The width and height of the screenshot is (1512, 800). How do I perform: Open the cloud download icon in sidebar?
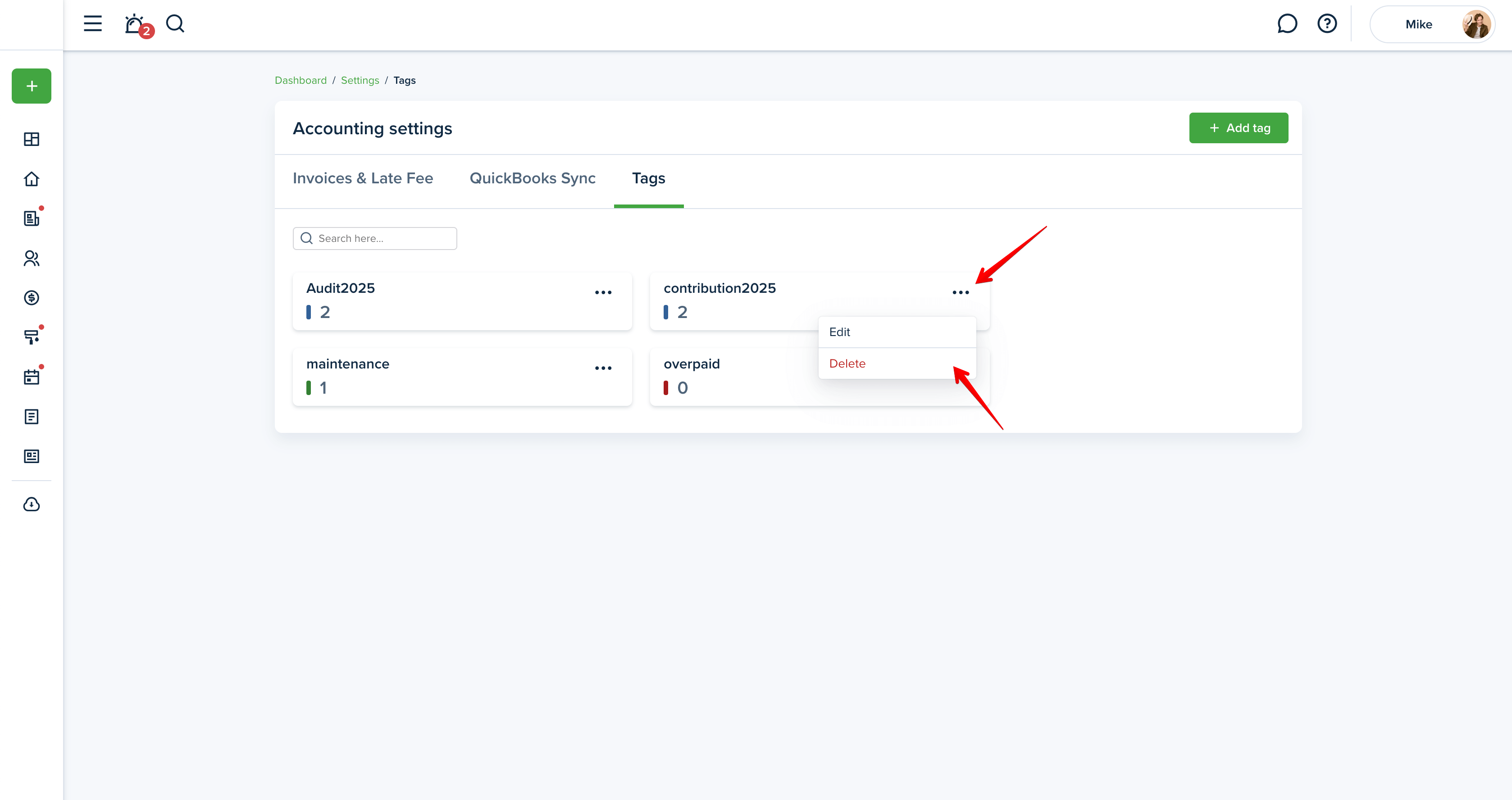32,504
